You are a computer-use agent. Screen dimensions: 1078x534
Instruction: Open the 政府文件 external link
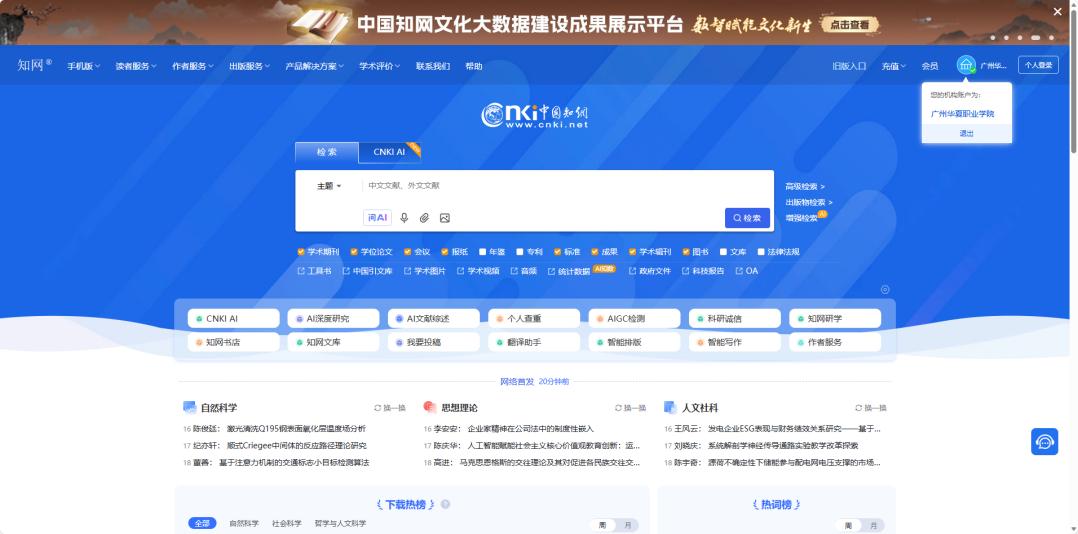[650, 271]
